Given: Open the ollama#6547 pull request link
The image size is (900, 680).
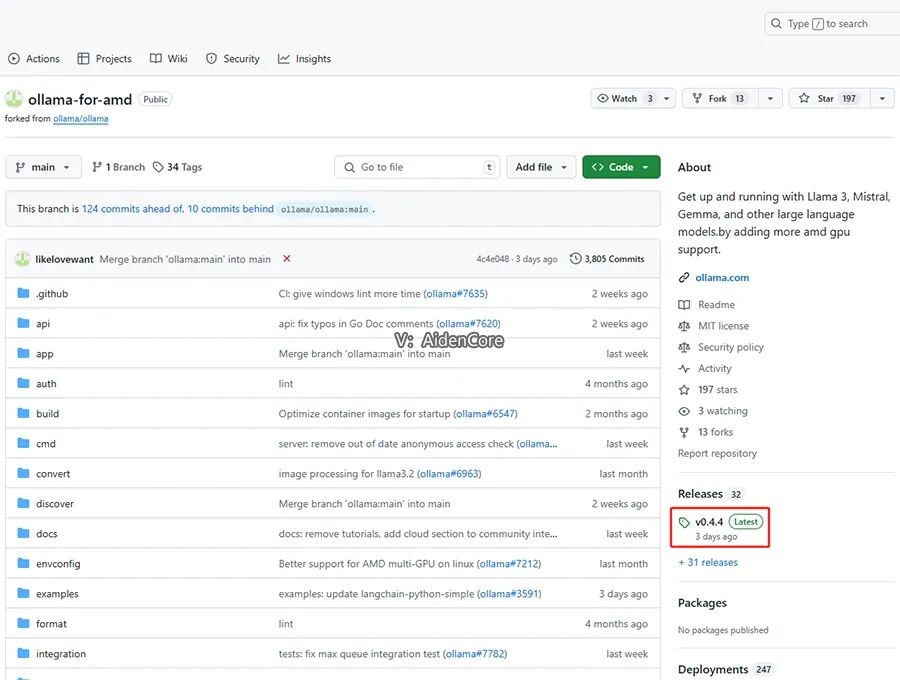Looking at the screenshot, I should point(485,414).
